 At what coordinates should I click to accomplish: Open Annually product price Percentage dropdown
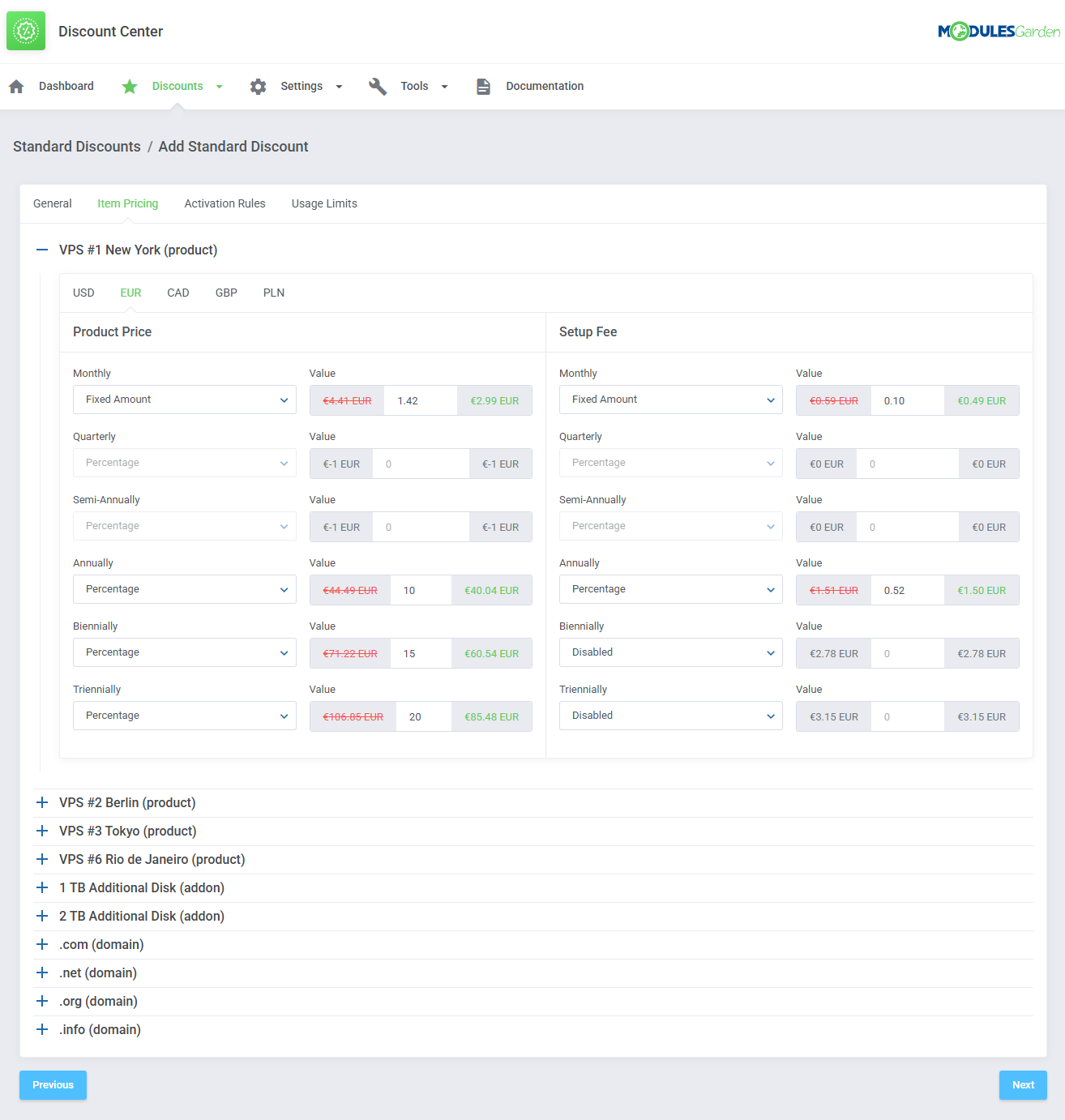(x=185, y=589)
